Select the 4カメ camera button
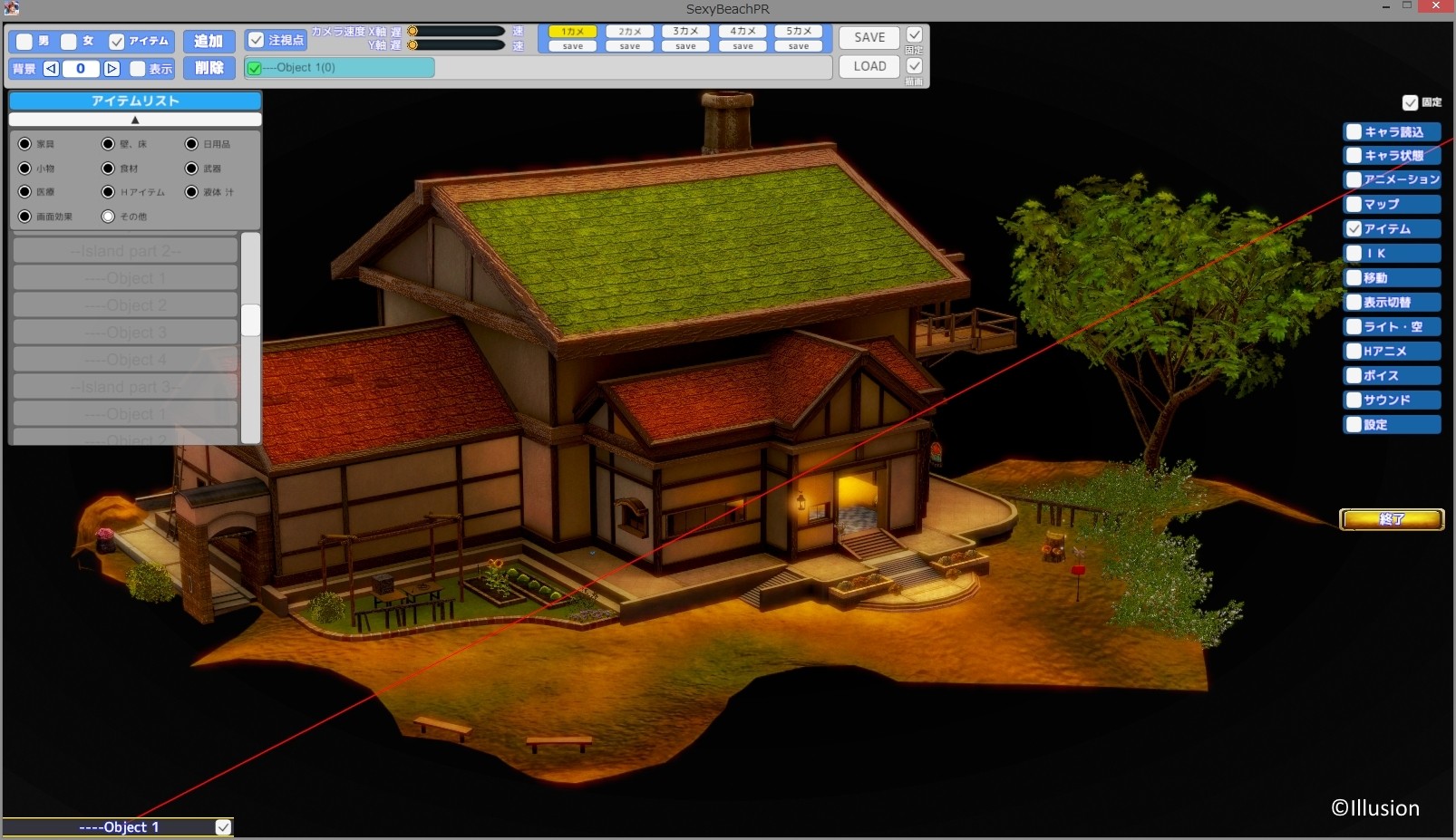 (743, 31)
